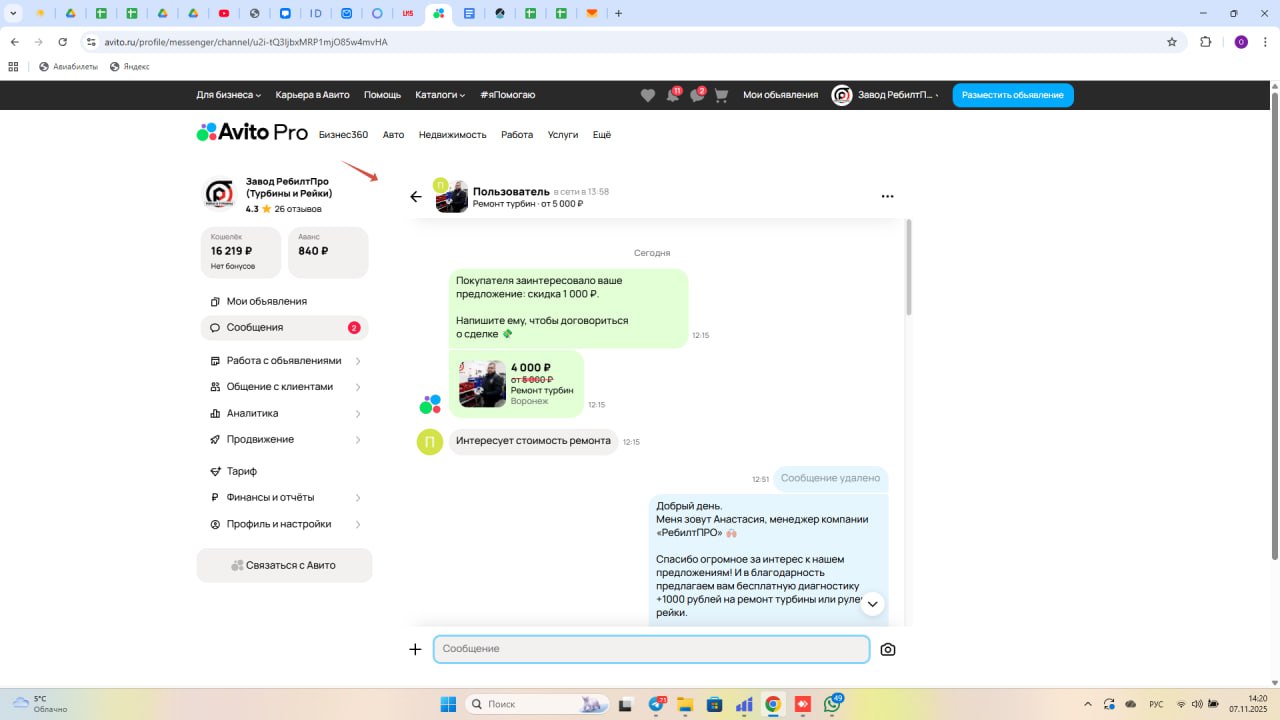Screen dimensions: 1280x720
Task: Open Мои объявления link in top header
Action: pos(780,95)
